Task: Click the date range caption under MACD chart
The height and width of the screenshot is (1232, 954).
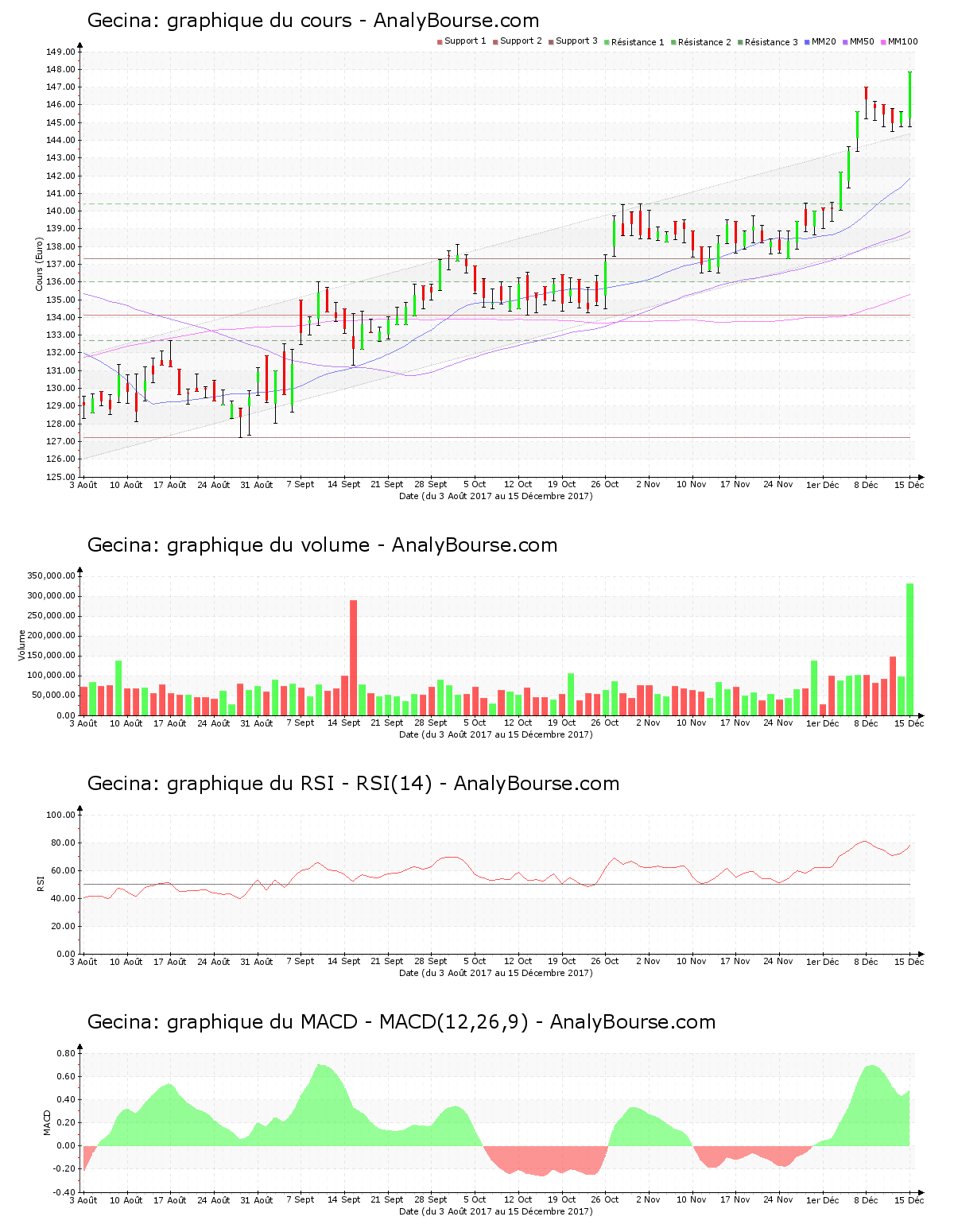Action: coord(496,1211)
